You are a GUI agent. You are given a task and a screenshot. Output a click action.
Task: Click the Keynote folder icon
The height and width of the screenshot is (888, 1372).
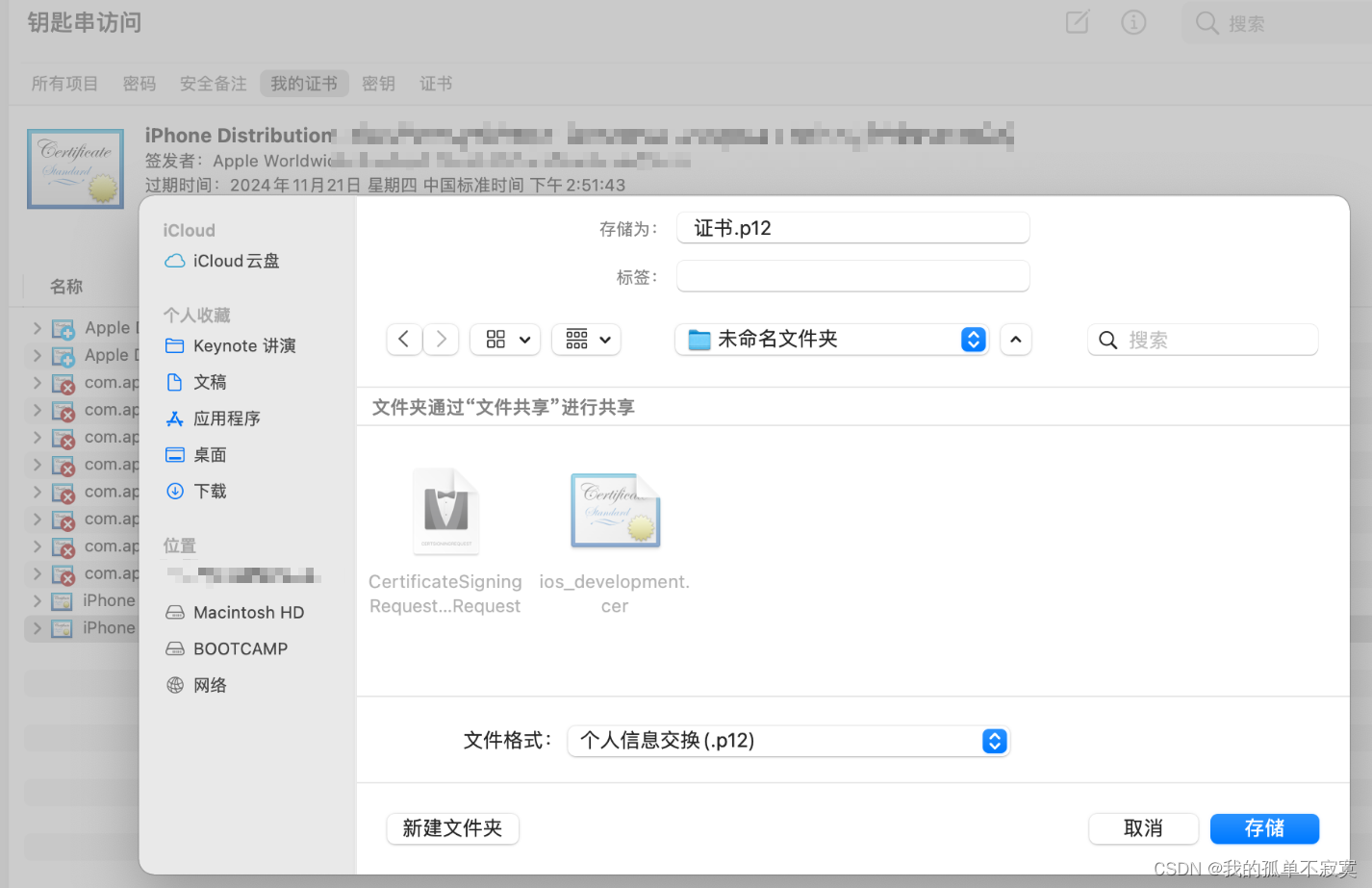coord(175,345)
